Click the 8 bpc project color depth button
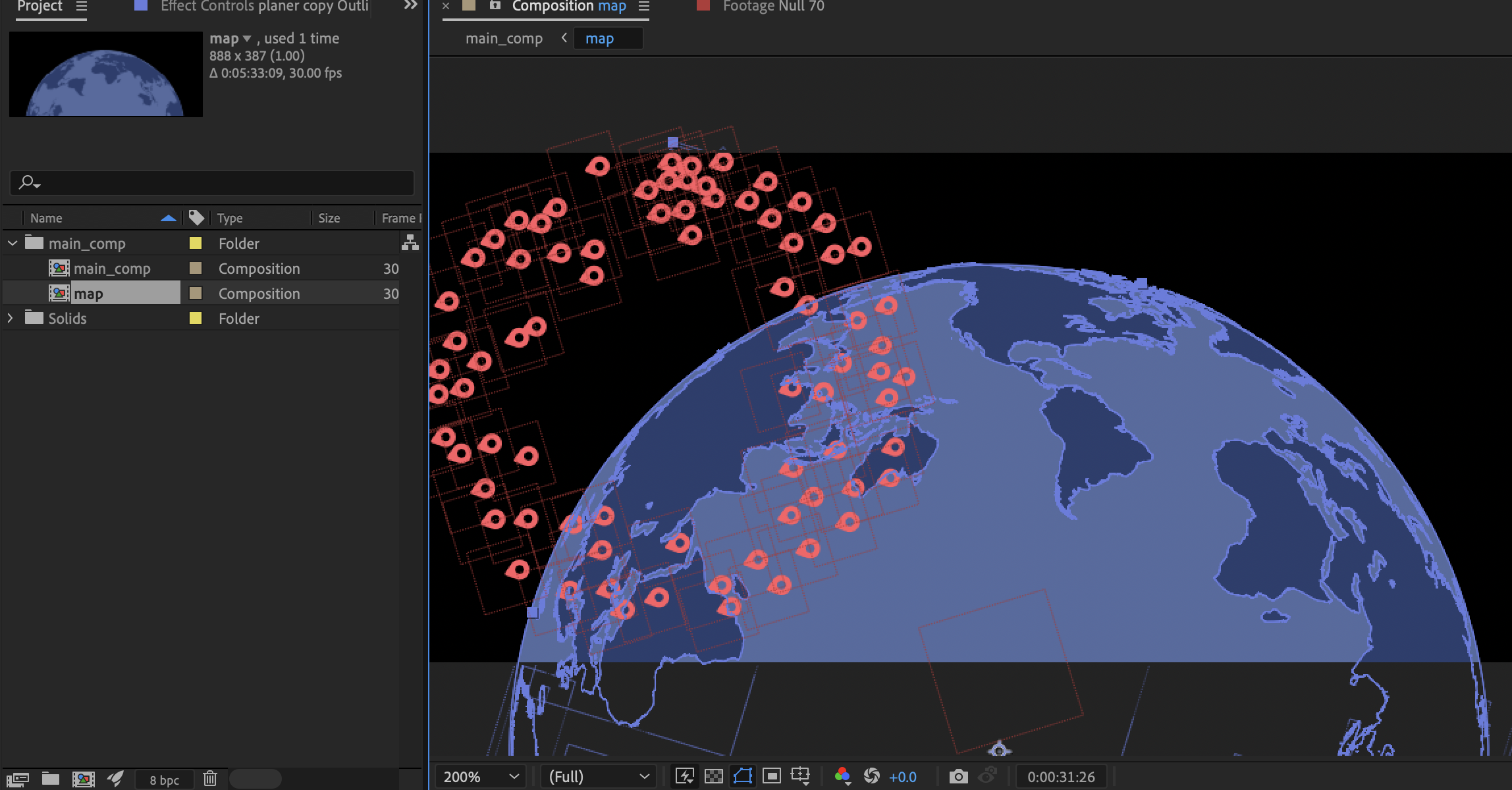This screenshot has height=790, width=1512. click(164, 779)
